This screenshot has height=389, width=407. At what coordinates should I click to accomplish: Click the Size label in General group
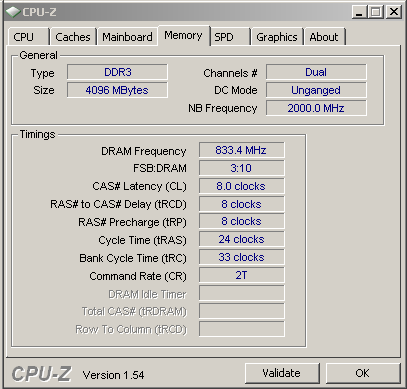tap(44, 90)
